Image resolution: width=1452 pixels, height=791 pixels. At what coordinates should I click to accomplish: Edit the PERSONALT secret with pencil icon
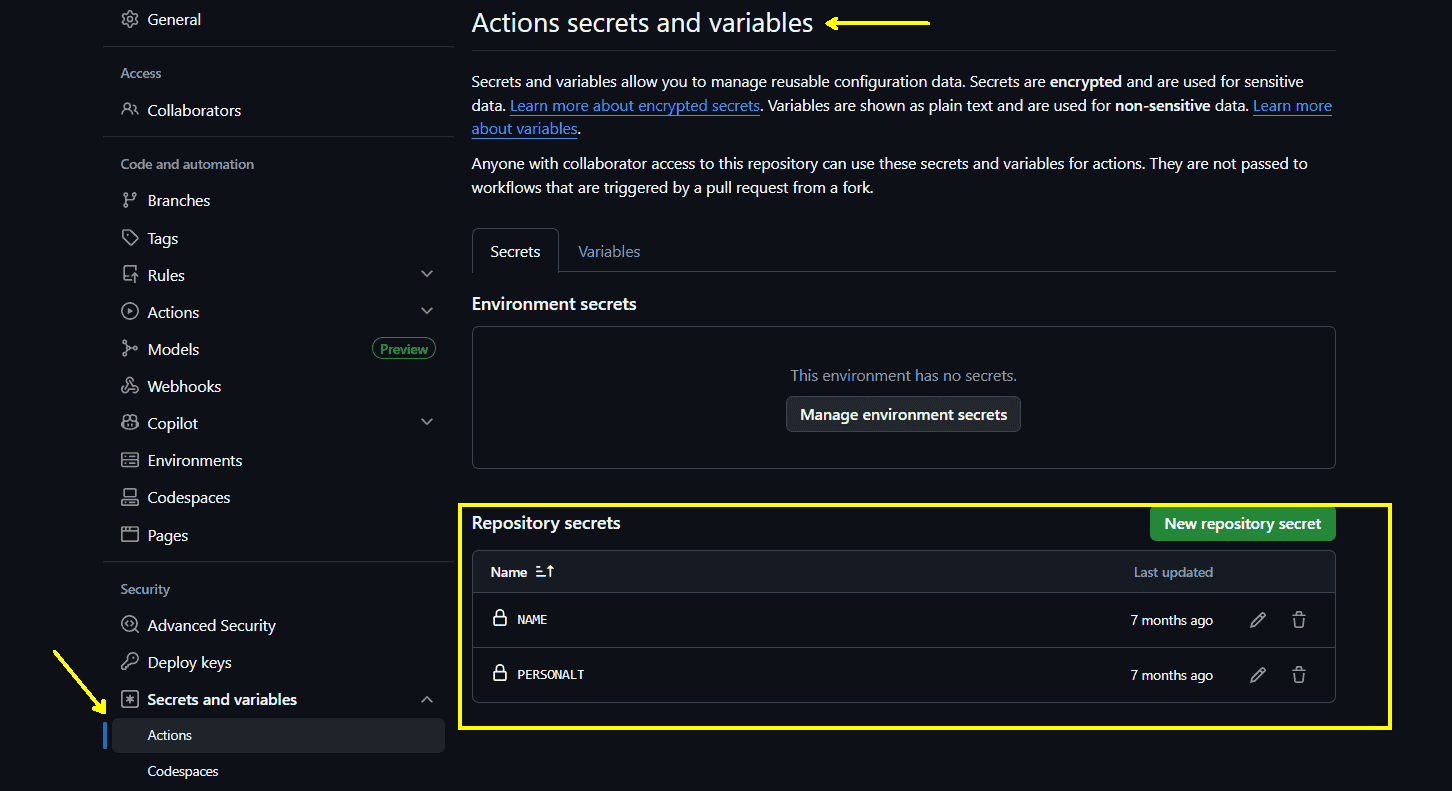[1258, 675]
